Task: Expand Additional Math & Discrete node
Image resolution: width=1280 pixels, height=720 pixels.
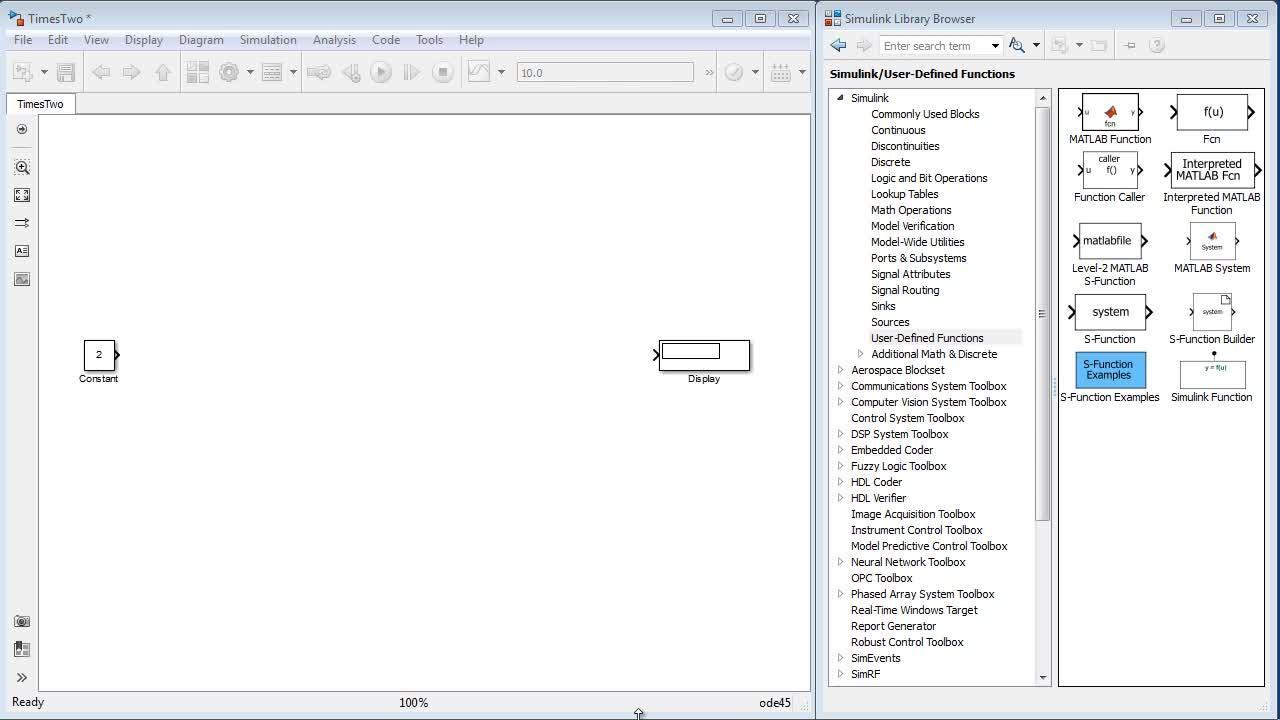Action: 860,354
